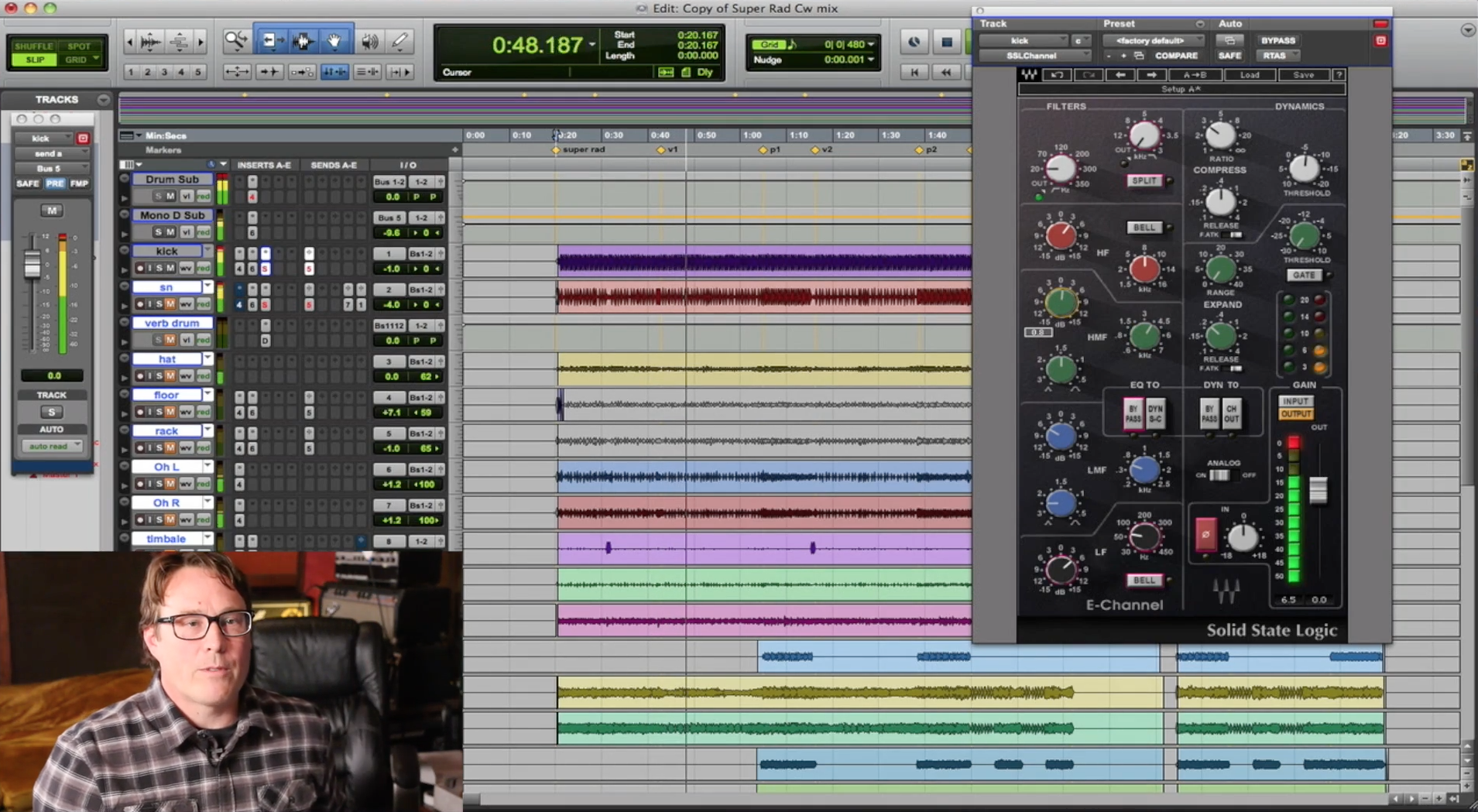1478x812 pixels.
Task: Toggle SPLIT filter button in E-Channel
Action: tap(1144, 180)
